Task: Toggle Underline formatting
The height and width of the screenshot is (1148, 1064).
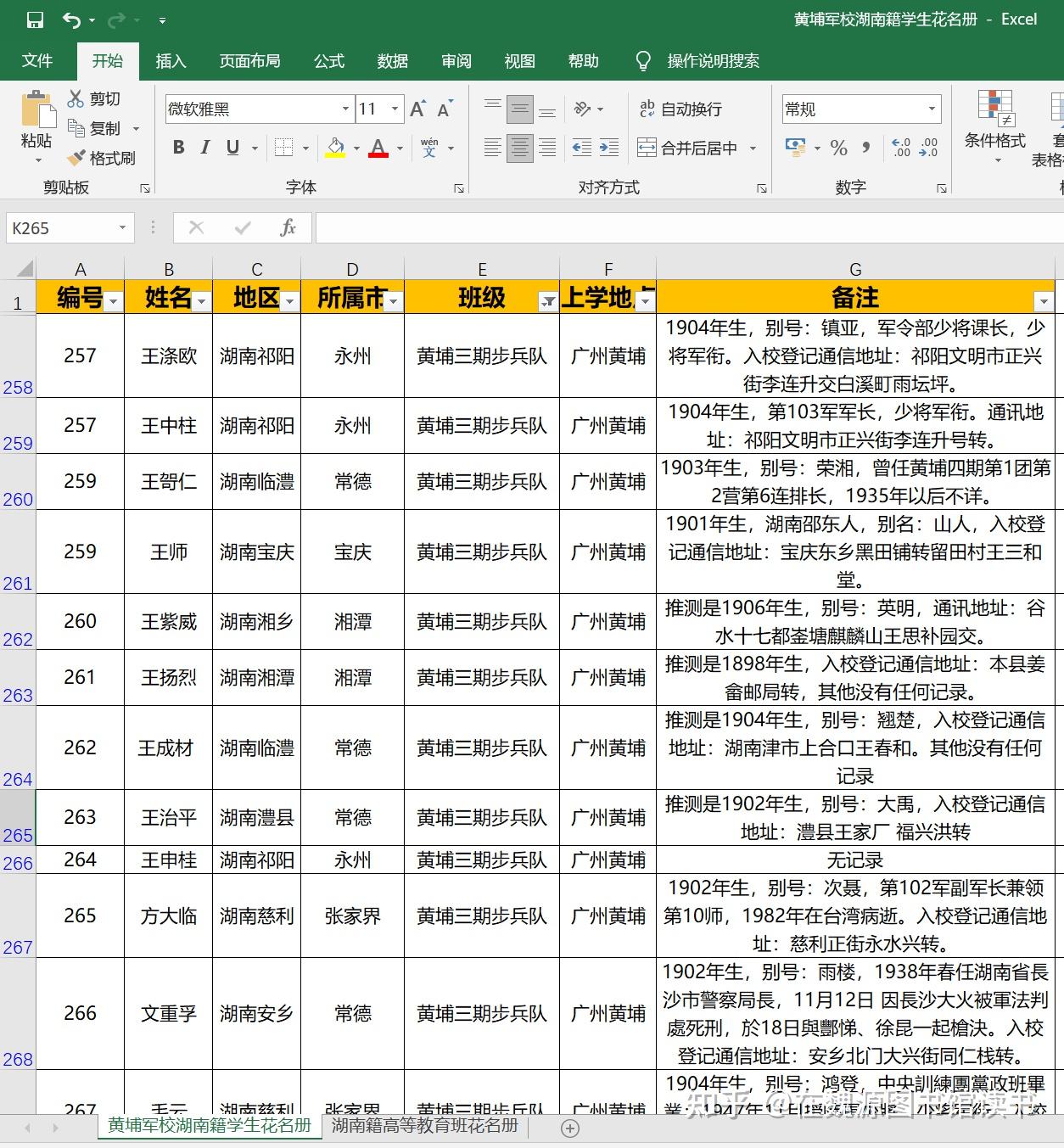Action: tap(232, 148)
